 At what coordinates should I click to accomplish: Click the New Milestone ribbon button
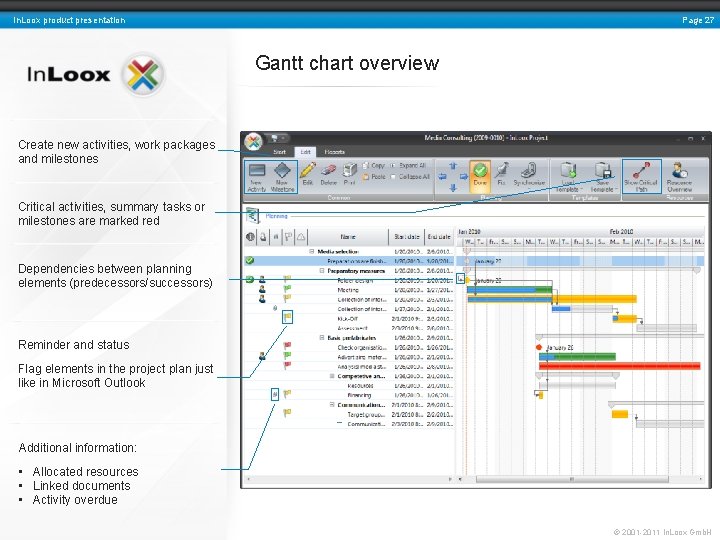pos(282,177)
